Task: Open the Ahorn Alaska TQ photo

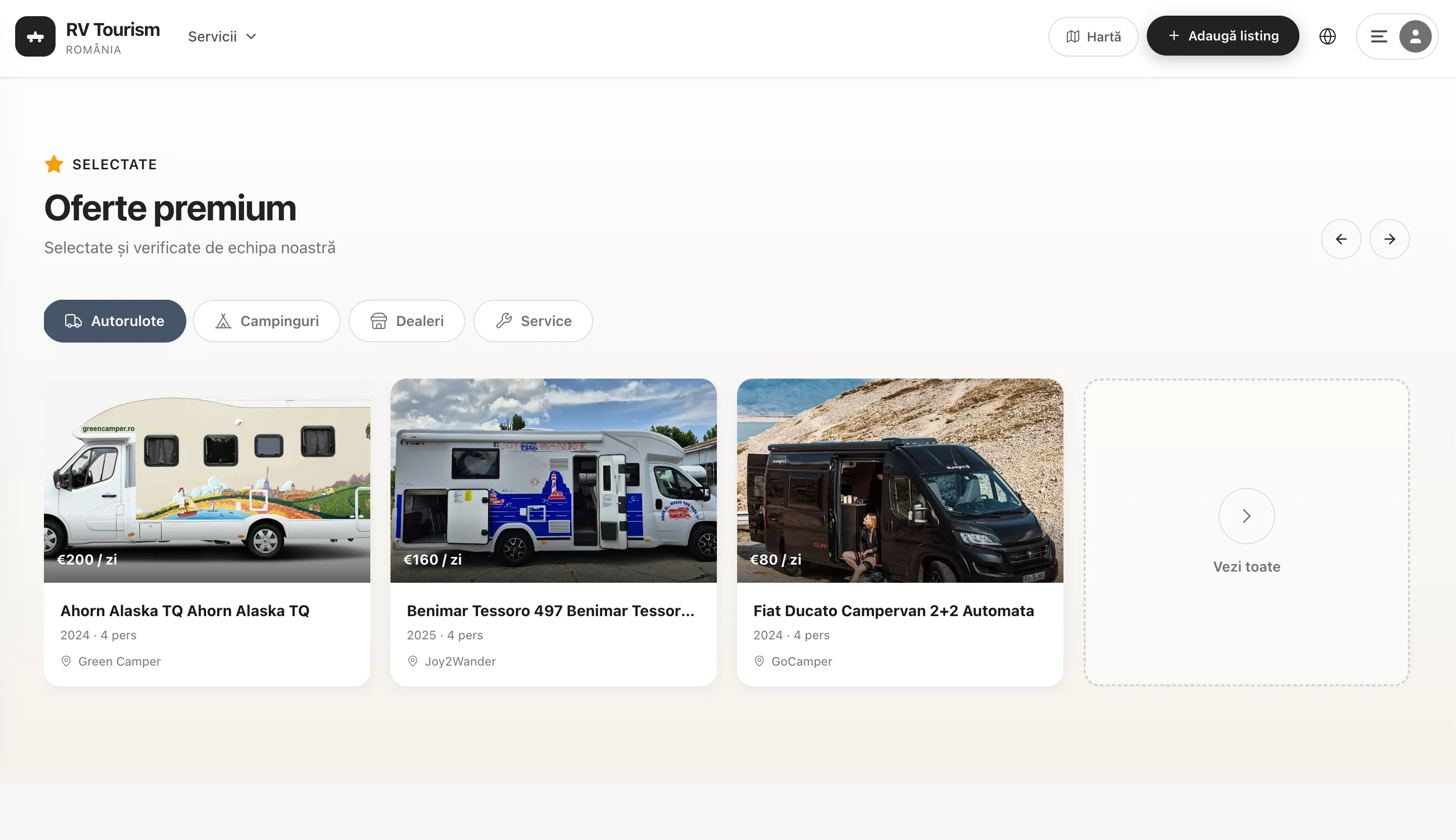Action: (x=207, y=480)
